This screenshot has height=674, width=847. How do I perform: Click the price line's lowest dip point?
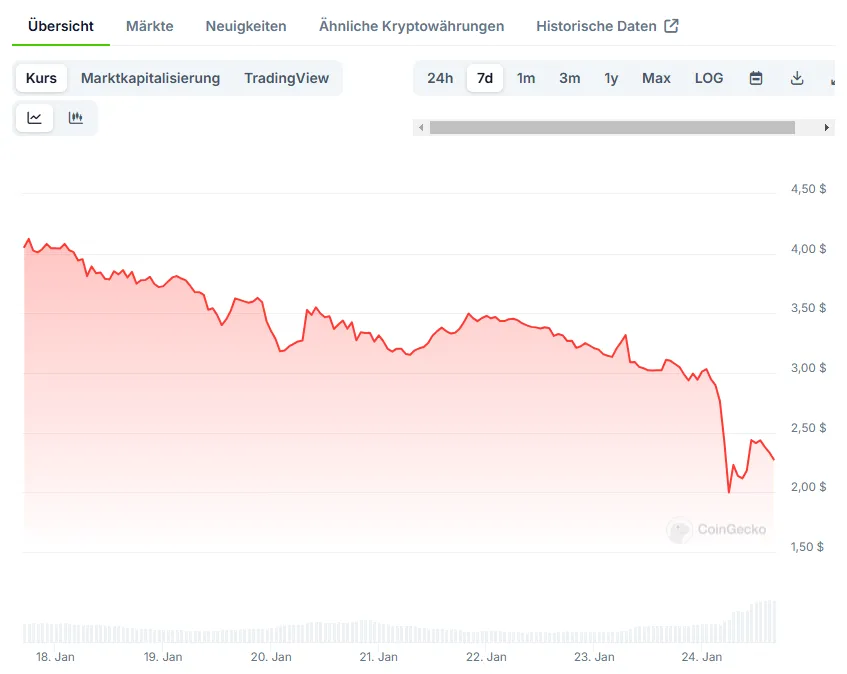(x=729, y=491)
